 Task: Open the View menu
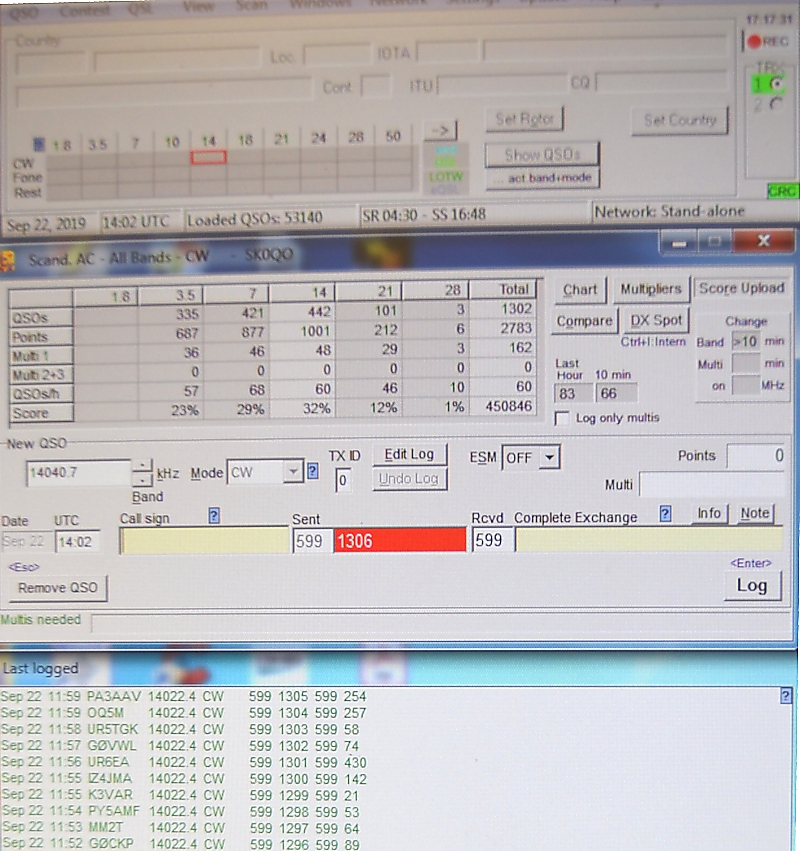[x=199, y=6]
